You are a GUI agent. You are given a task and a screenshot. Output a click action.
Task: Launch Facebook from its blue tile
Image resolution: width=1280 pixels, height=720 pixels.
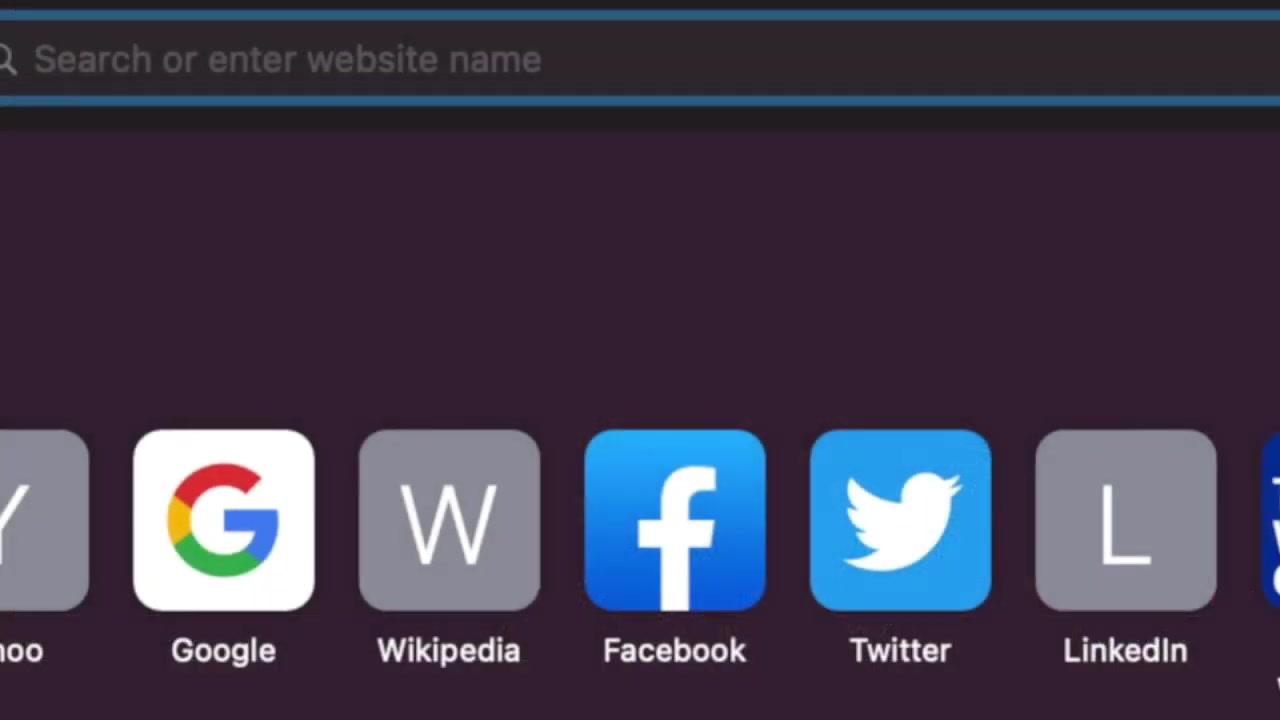tap(675, 520)
